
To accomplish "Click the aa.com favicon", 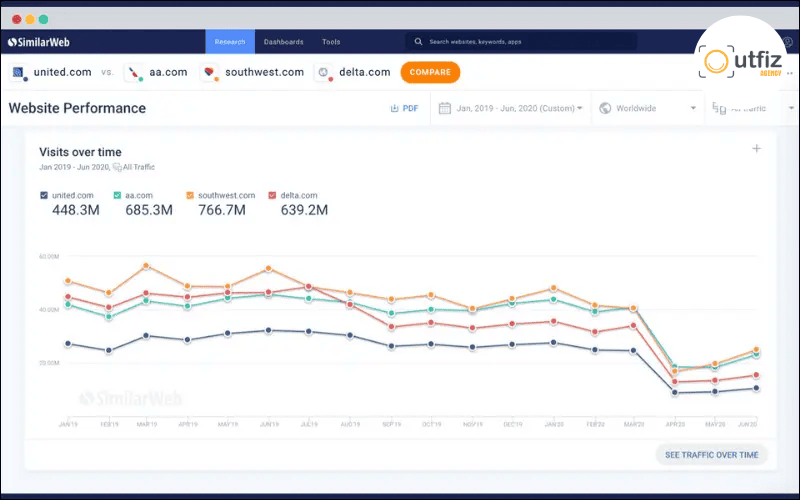I will 135,72.
